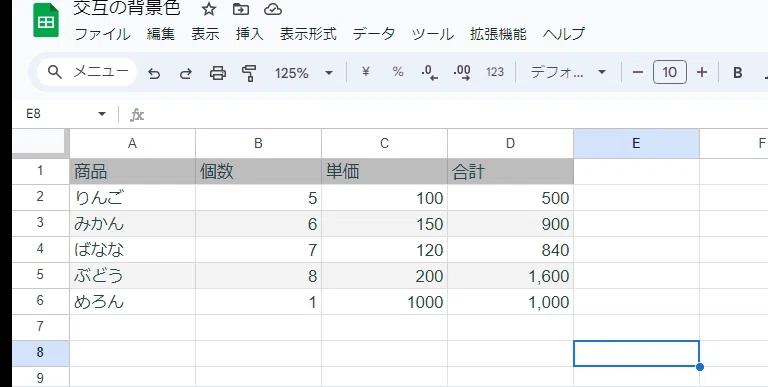Select the cell みかん
The image size is (768, 387).
[x=132, y=224]
